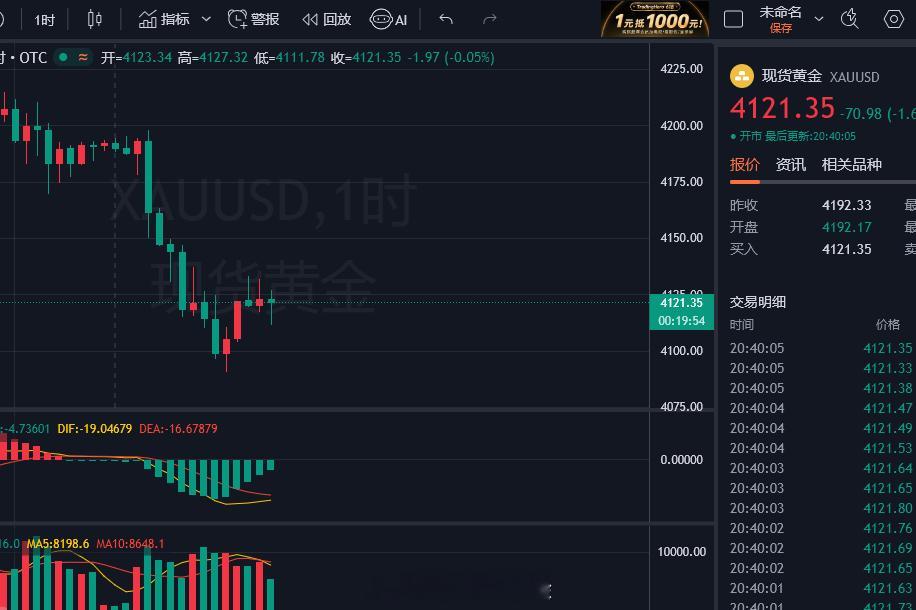The width and height of the screenshot is (916, 610).
Task: Select the 报价 tab
Action: tap(744, 165)
